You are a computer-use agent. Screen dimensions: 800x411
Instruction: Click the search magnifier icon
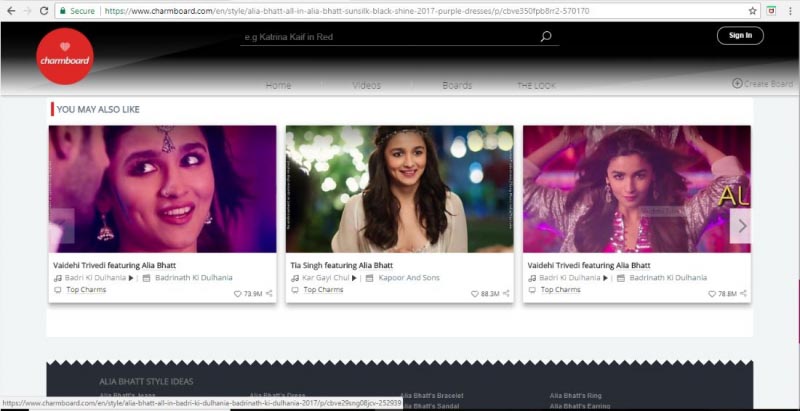(546, 37)
